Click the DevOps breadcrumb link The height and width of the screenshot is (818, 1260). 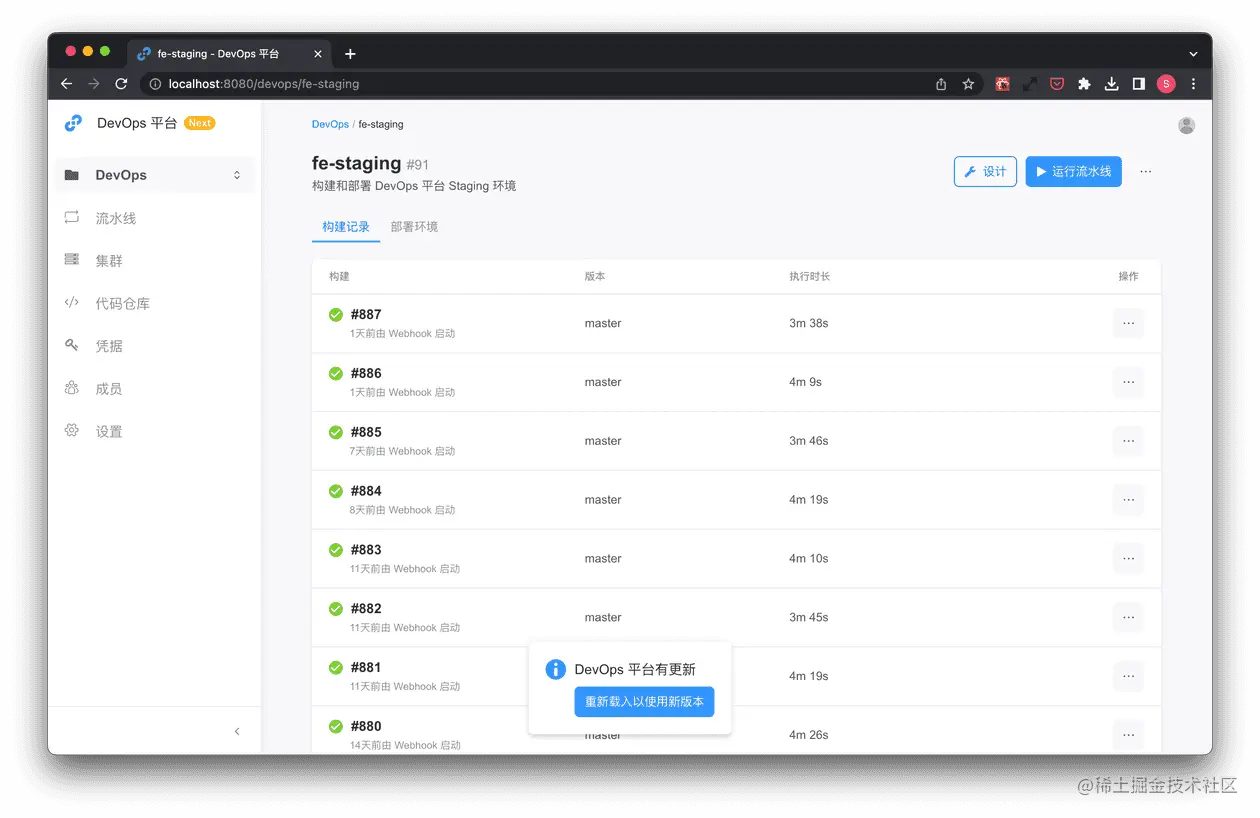[330, 125]
